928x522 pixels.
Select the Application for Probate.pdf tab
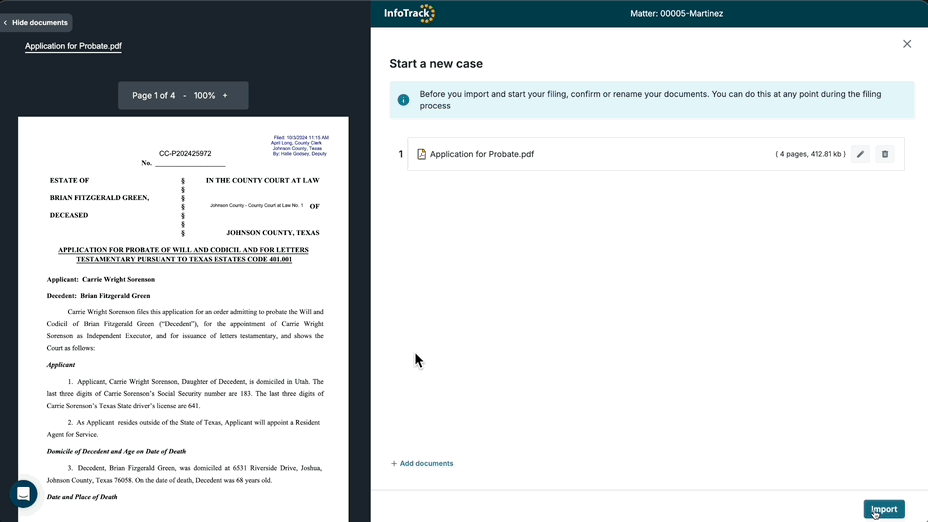click(x=73, y=46)
